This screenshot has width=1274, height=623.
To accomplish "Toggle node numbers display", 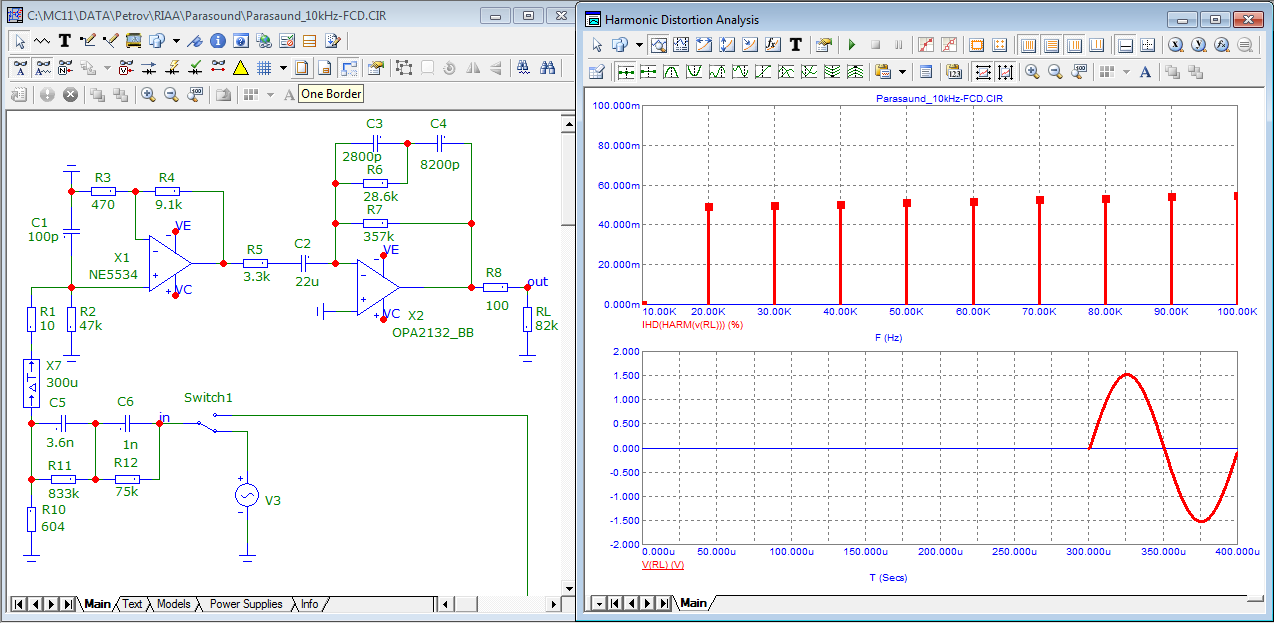I will (x=66, y=68).
